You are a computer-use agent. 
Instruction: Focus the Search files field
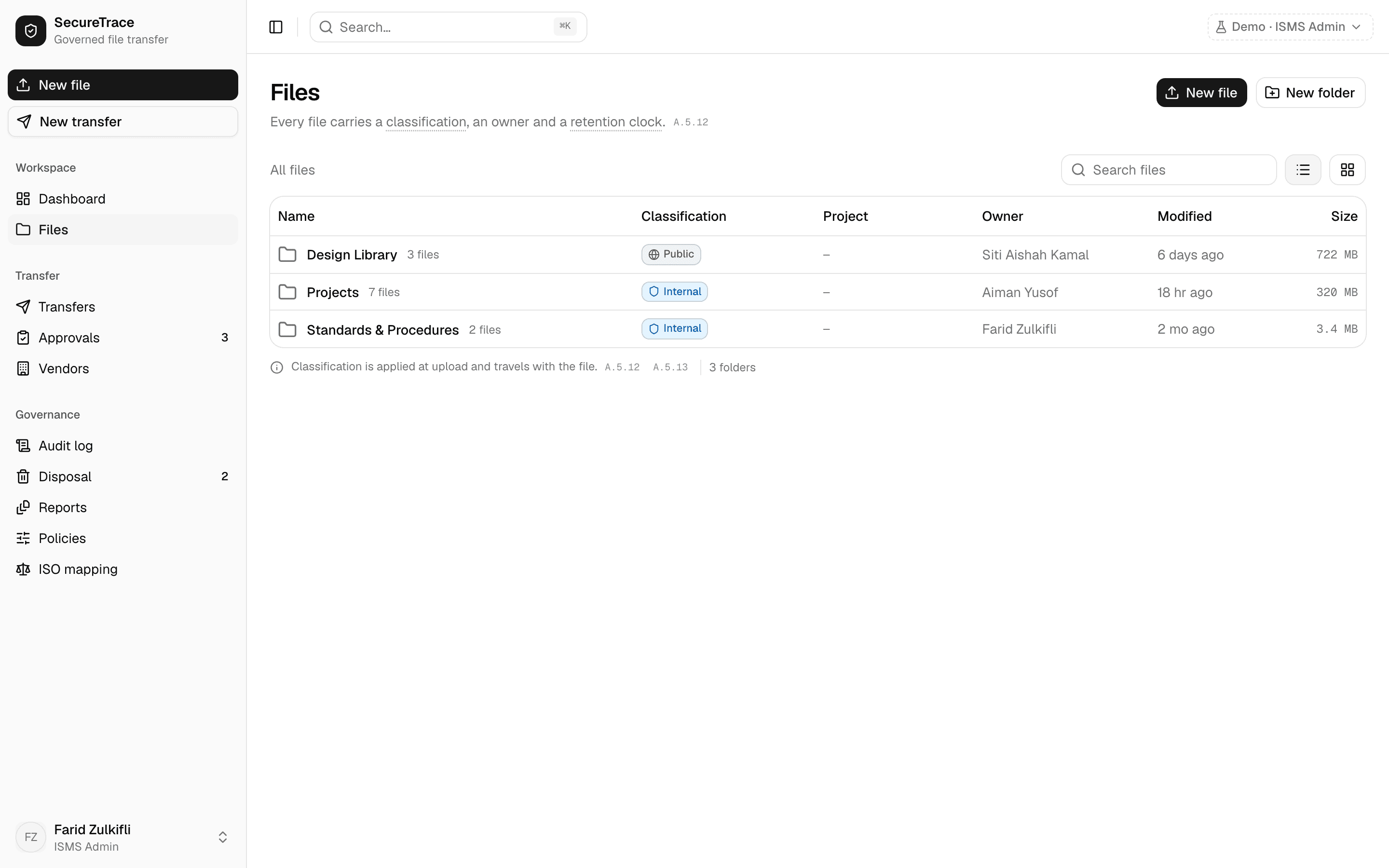[1169, 170]
